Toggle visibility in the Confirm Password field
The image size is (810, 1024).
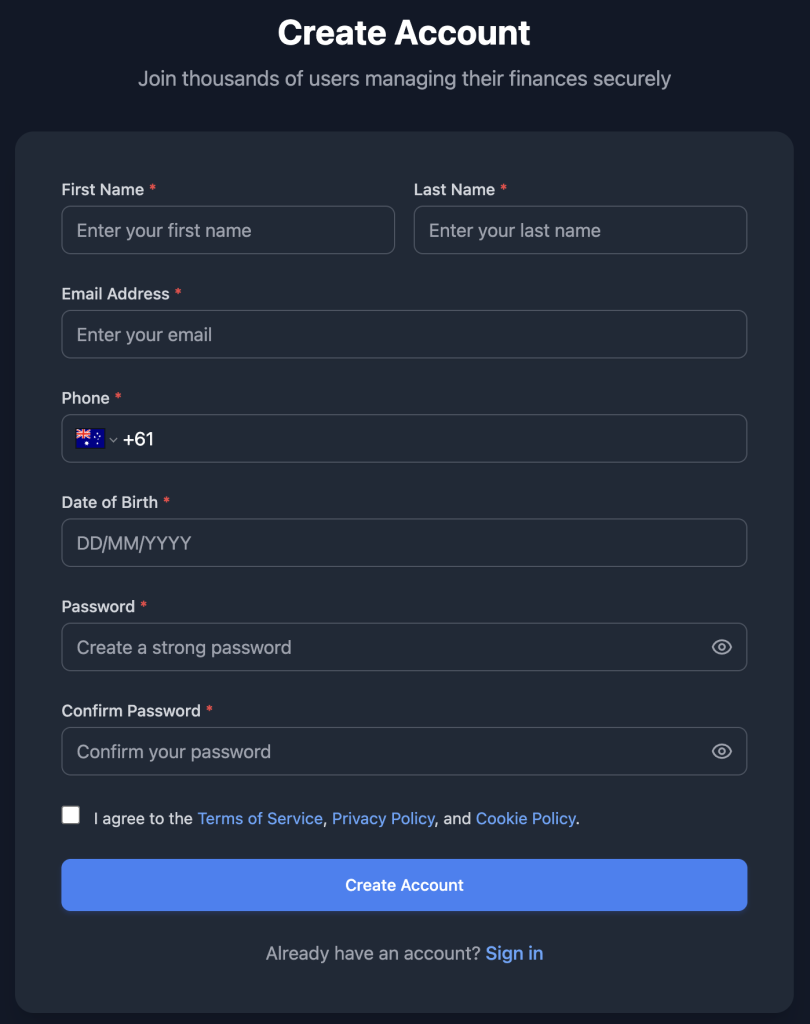click(721, 751)
